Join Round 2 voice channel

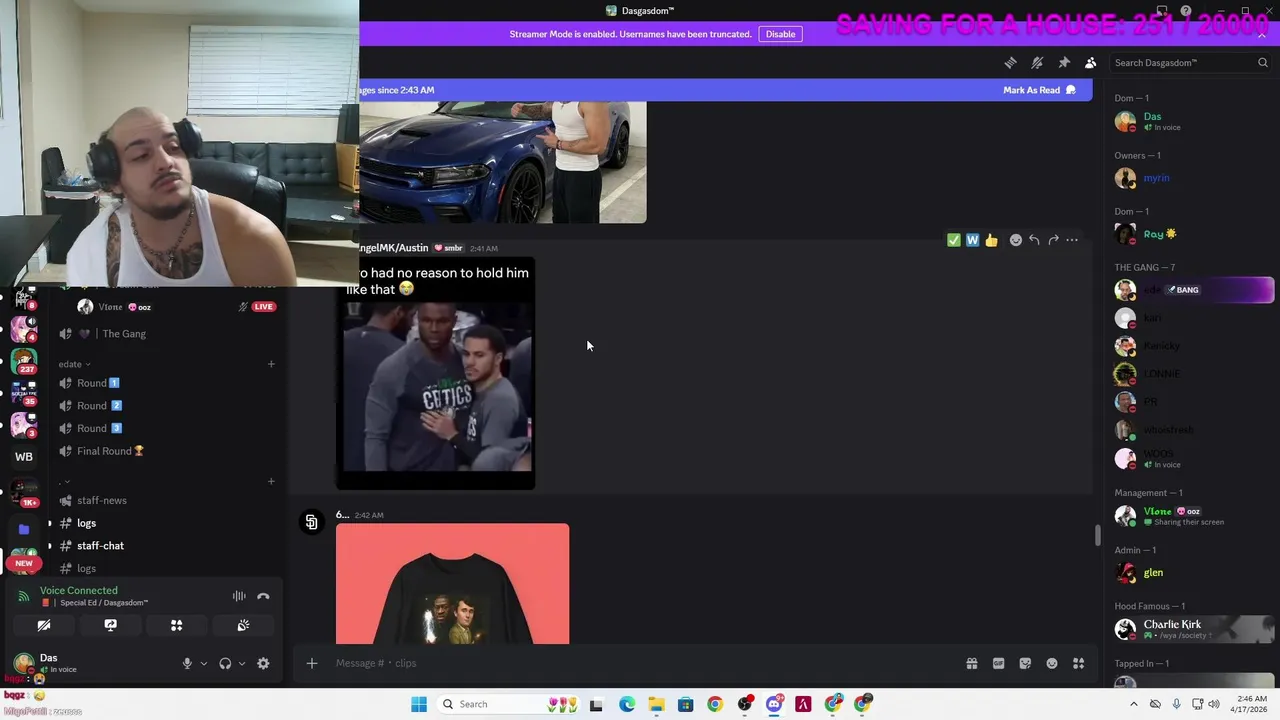pyautogui.click(x=98, y=406)
